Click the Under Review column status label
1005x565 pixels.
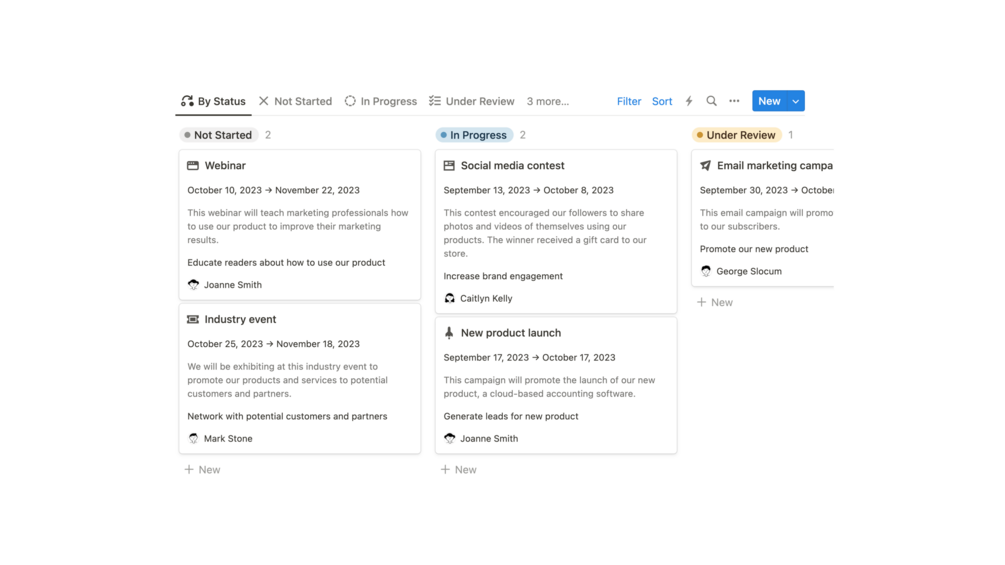pos(737,135)
